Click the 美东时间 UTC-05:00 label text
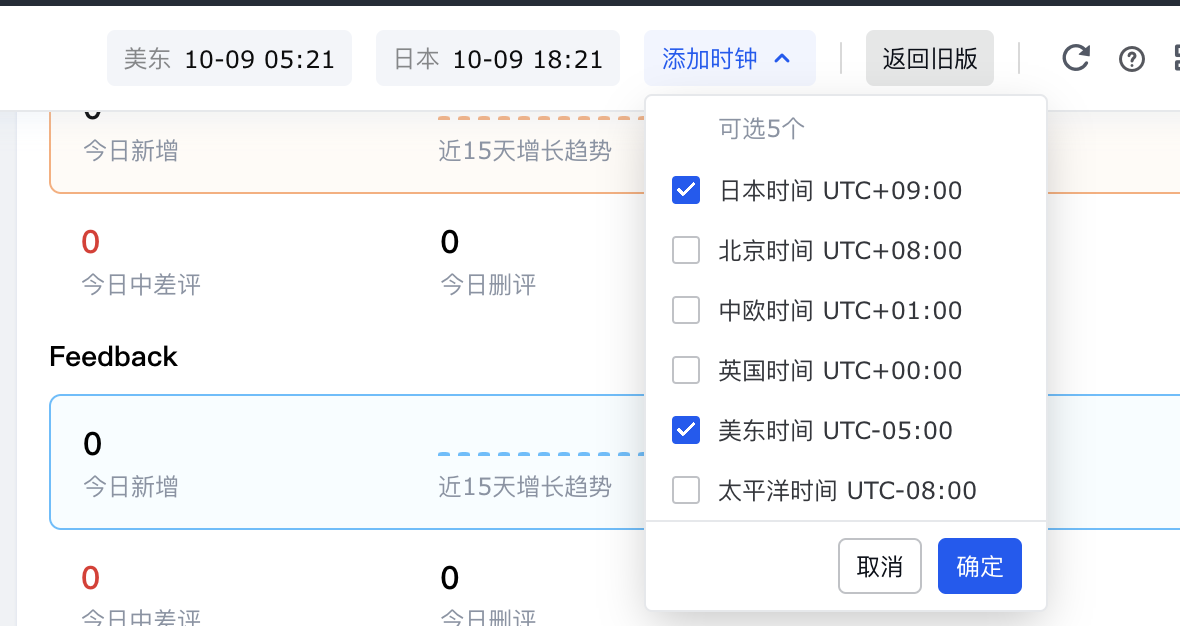The width and height of the screenshot is (1180, 626). pyautogui.click(x=835, y=430)
